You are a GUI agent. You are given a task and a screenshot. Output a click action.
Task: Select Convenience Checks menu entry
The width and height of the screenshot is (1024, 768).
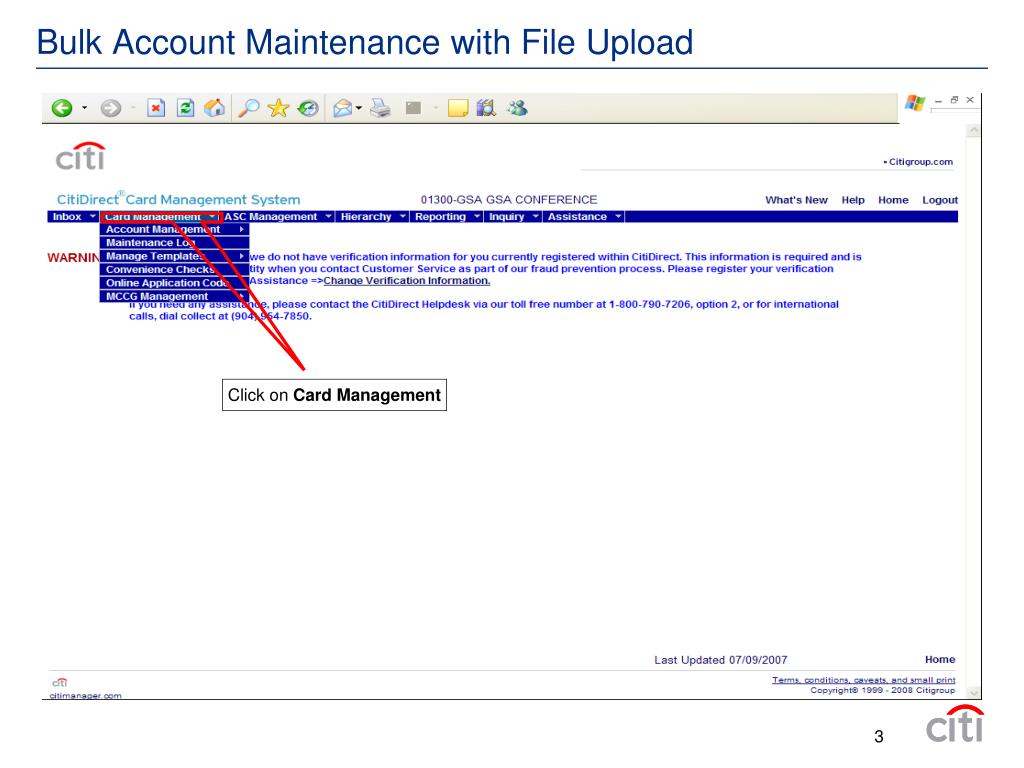point(174,270)
